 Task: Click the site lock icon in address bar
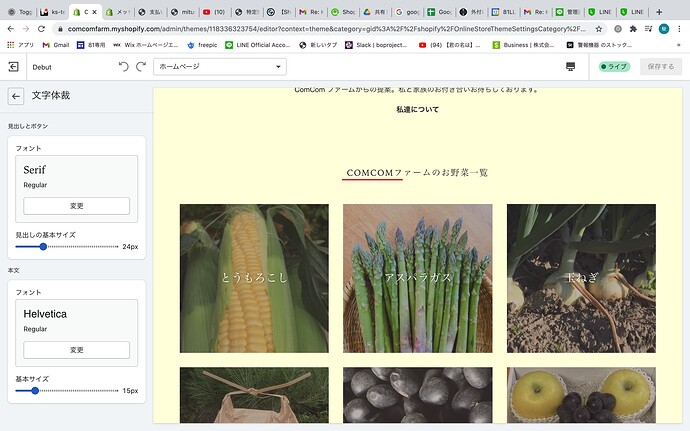[x=60, y=29]
